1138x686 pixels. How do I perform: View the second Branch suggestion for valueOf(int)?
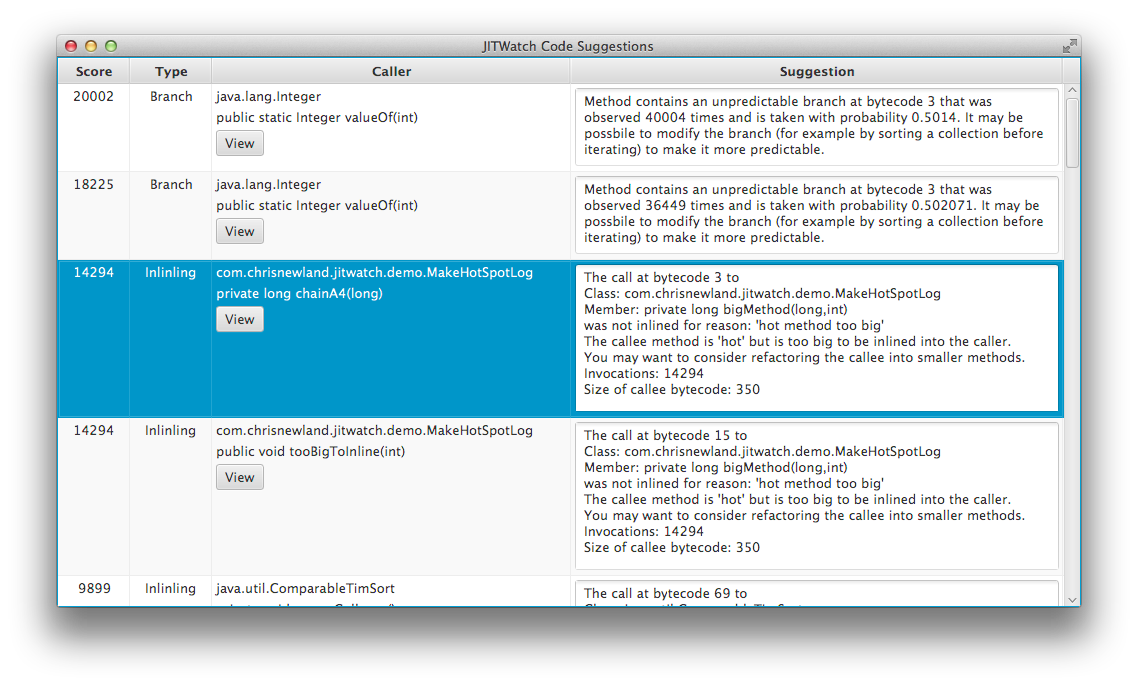click(239, 231)
